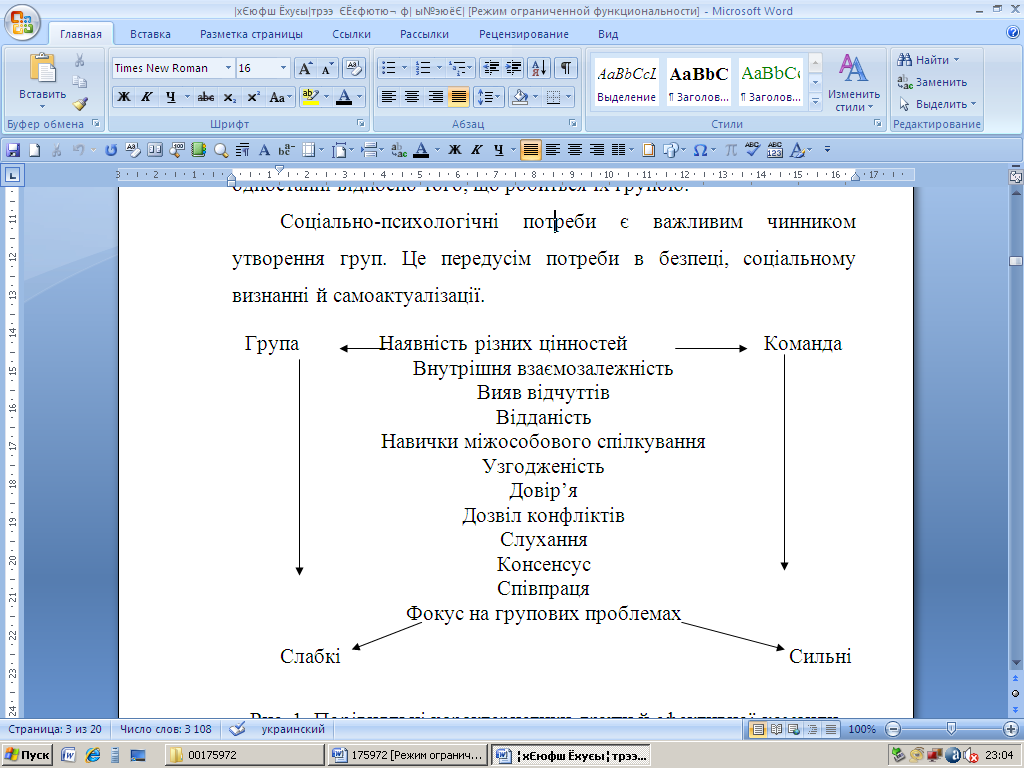Open the borders dropdown arrow
The width and height of the screenshot is (1024, 768).
[569, 97]
